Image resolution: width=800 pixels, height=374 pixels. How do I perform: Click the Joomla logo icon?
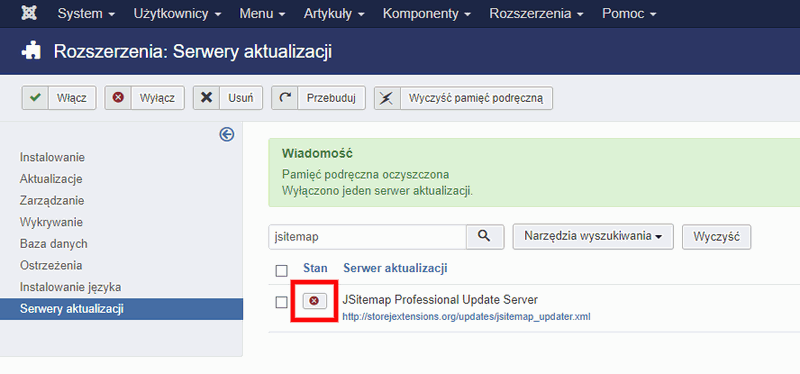pos(29,13)
